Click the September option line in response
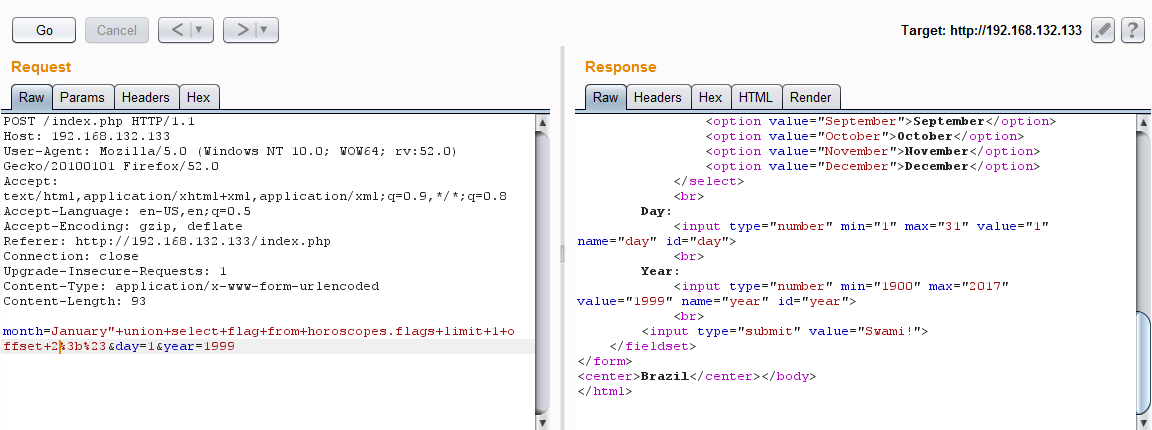This screenshot has height=430, width=1152. click(x=881, y=121)
